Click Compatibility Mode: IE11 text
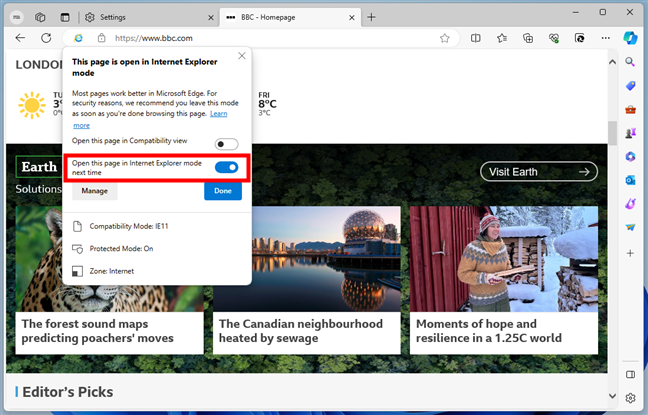 (129, 227)
